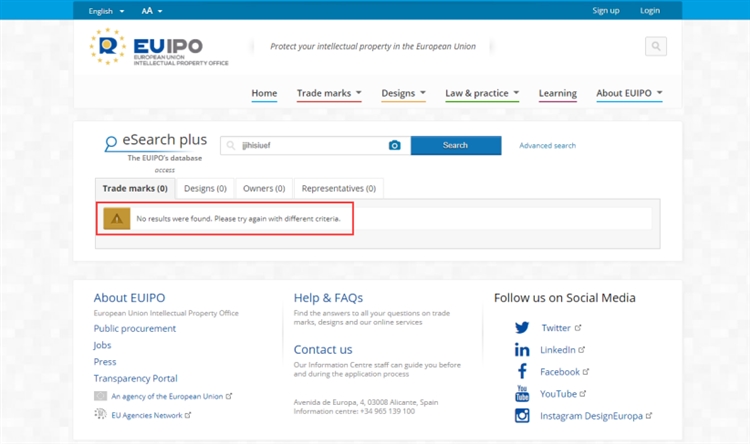Expand the Law & practice menu

point(482,93)
